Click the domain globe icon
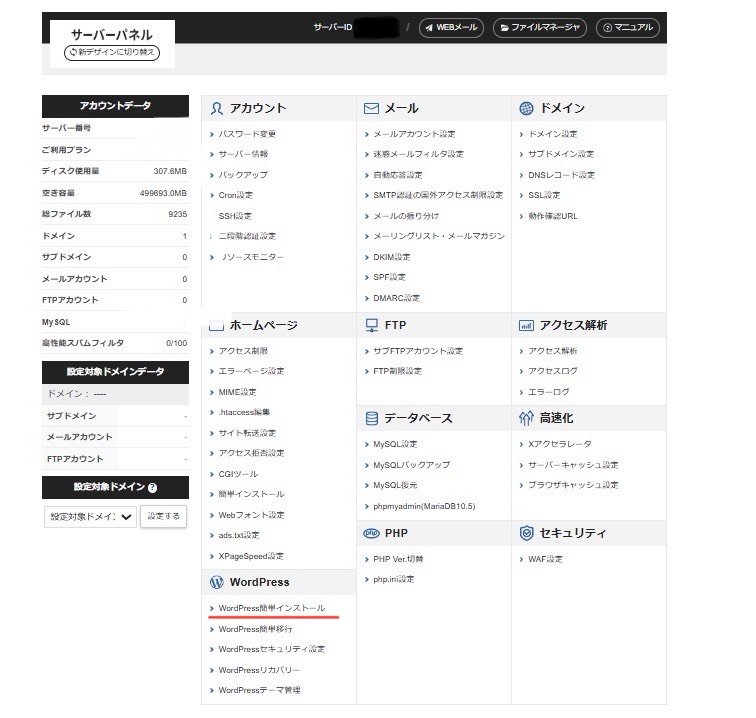Screen dimensions: 756x718 coord(526,108)
